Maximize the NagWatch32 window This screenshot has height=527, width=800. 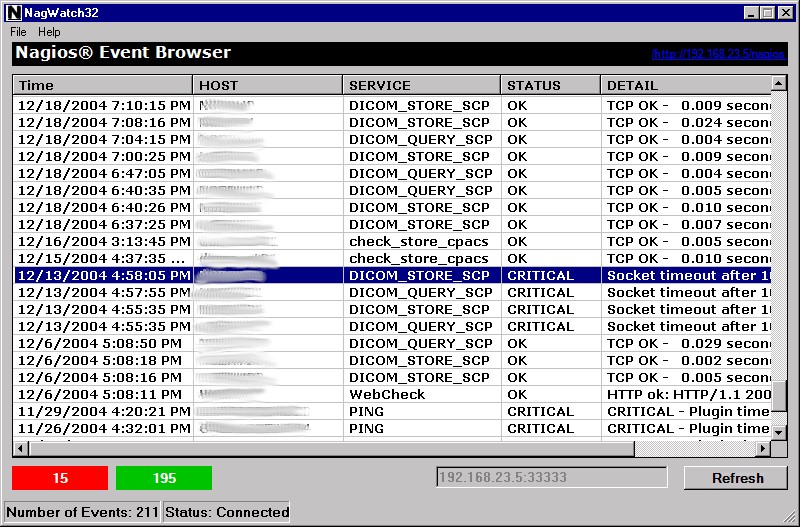[767, 13]
